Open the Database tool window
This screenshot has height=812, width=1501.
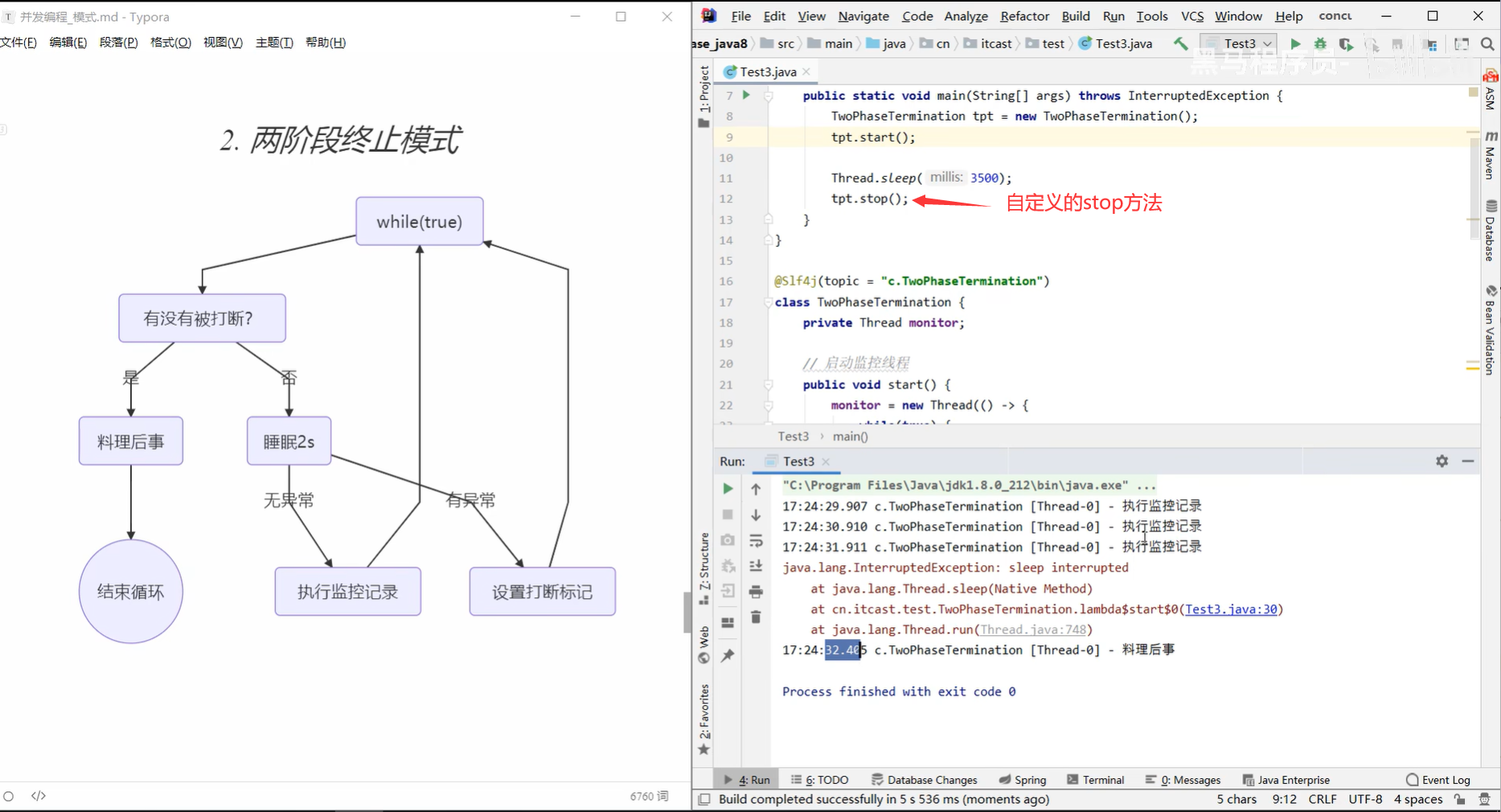[x=1491, y=231]
